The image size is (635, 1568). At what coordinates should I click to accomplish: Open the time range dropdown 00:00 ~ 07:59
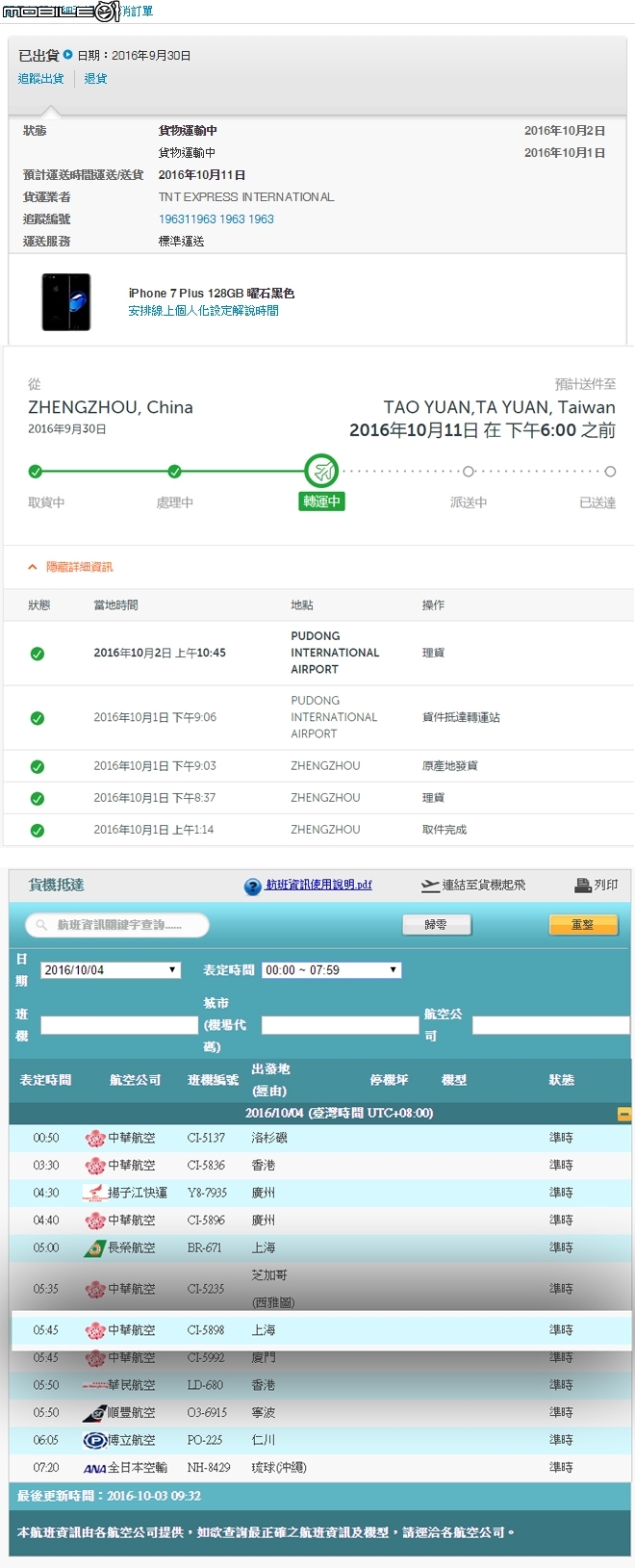click(331, 970)
